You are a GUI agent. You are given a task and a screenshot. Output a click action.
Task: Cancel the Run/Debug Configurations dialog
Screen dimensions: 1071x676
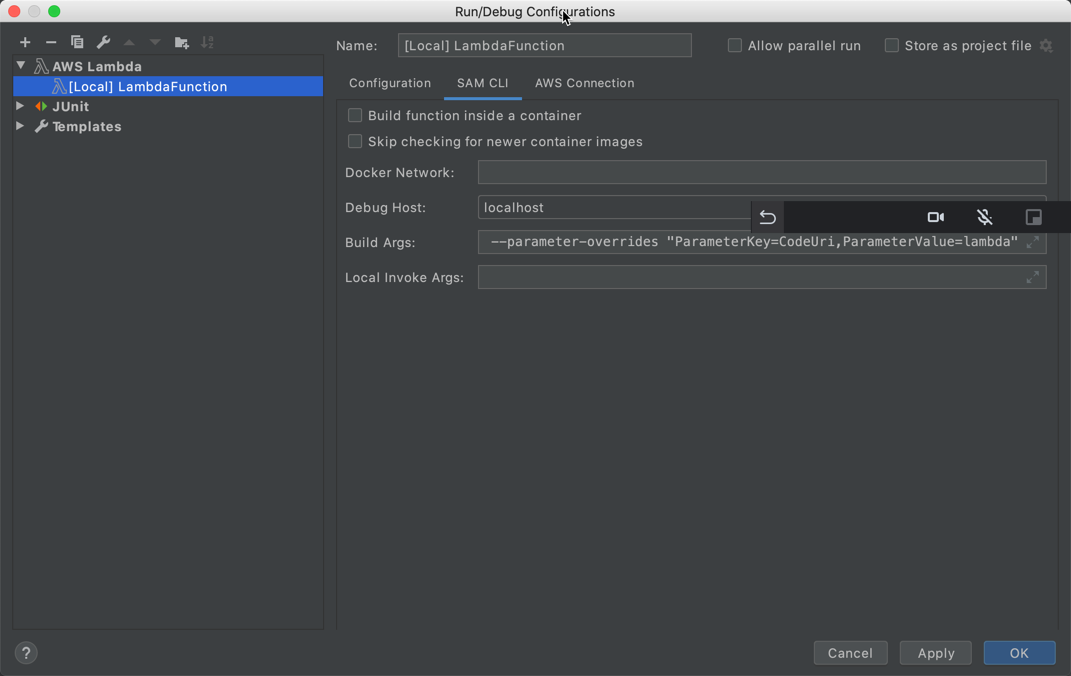point(850,652)
